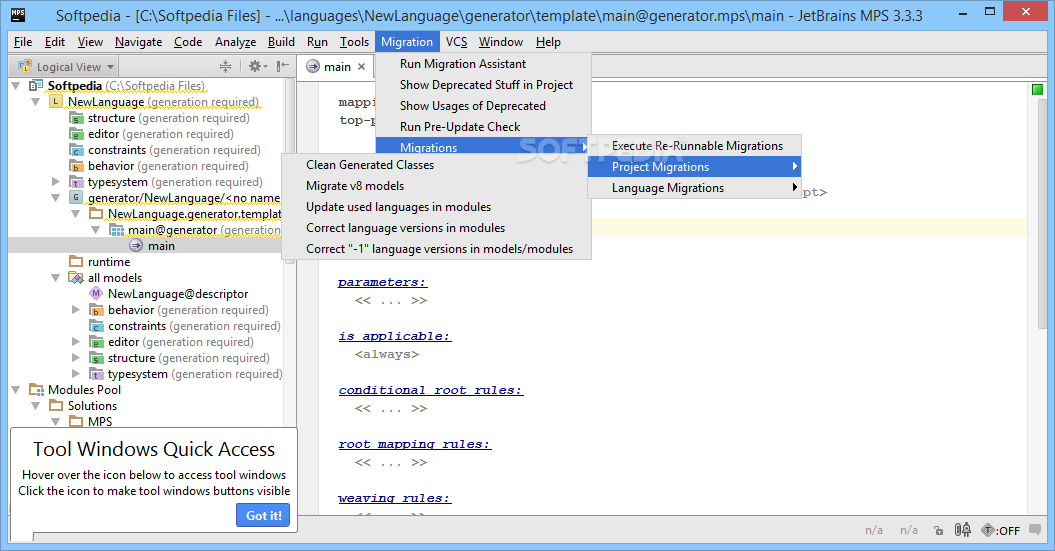Select Migrate v8 models
Viewport: 1055px width, 551px height.
(436, 186)
